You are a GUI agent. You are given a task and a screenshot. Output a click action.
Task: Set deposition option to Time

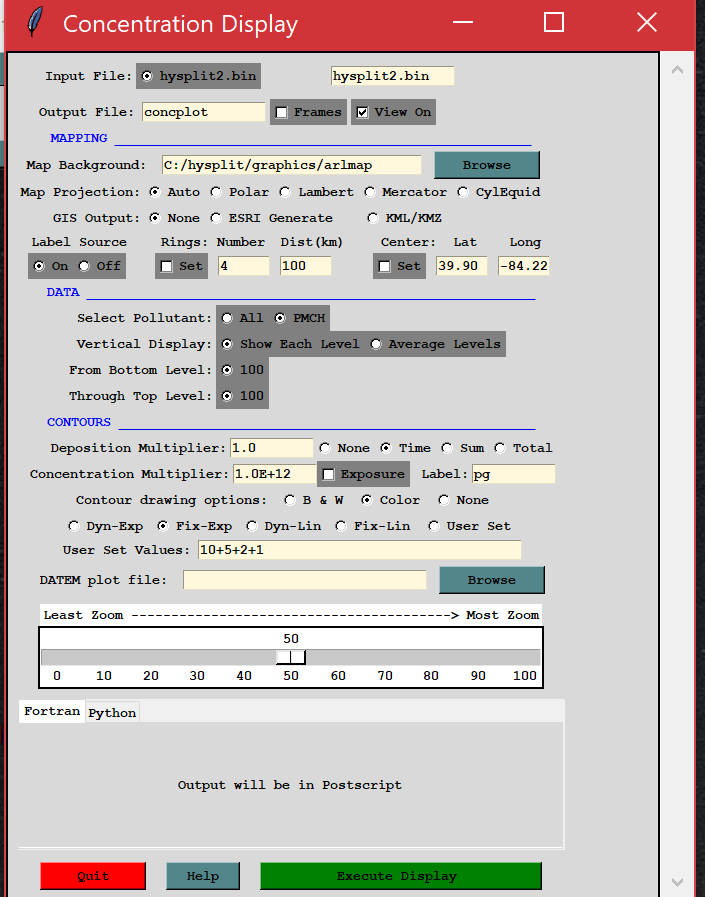pos(386,448)
